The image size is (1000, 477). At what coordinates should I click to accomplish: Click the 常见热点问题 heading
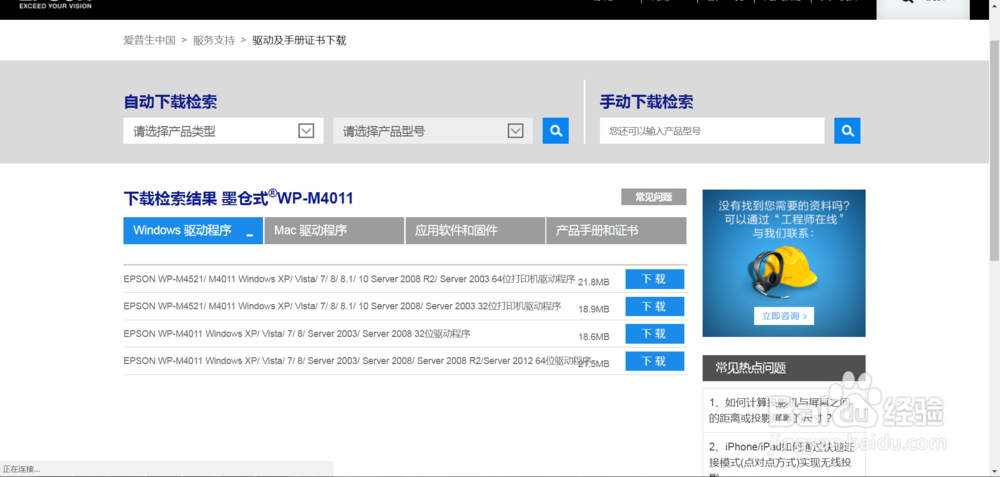[751, 368]
